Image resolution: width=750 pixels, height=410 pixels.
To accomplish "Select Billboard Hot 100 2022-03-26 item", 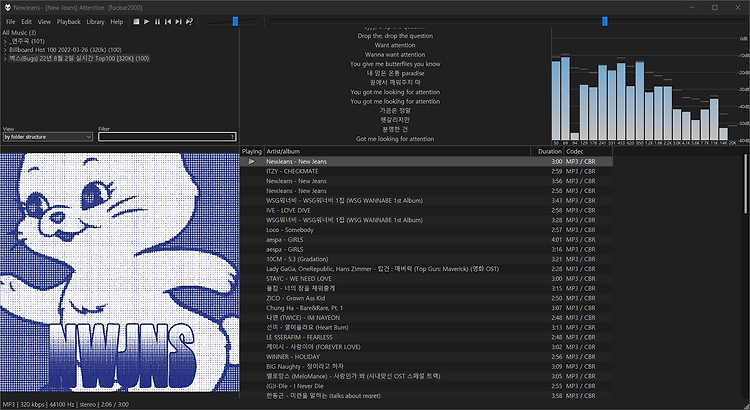I will point(65,50).
